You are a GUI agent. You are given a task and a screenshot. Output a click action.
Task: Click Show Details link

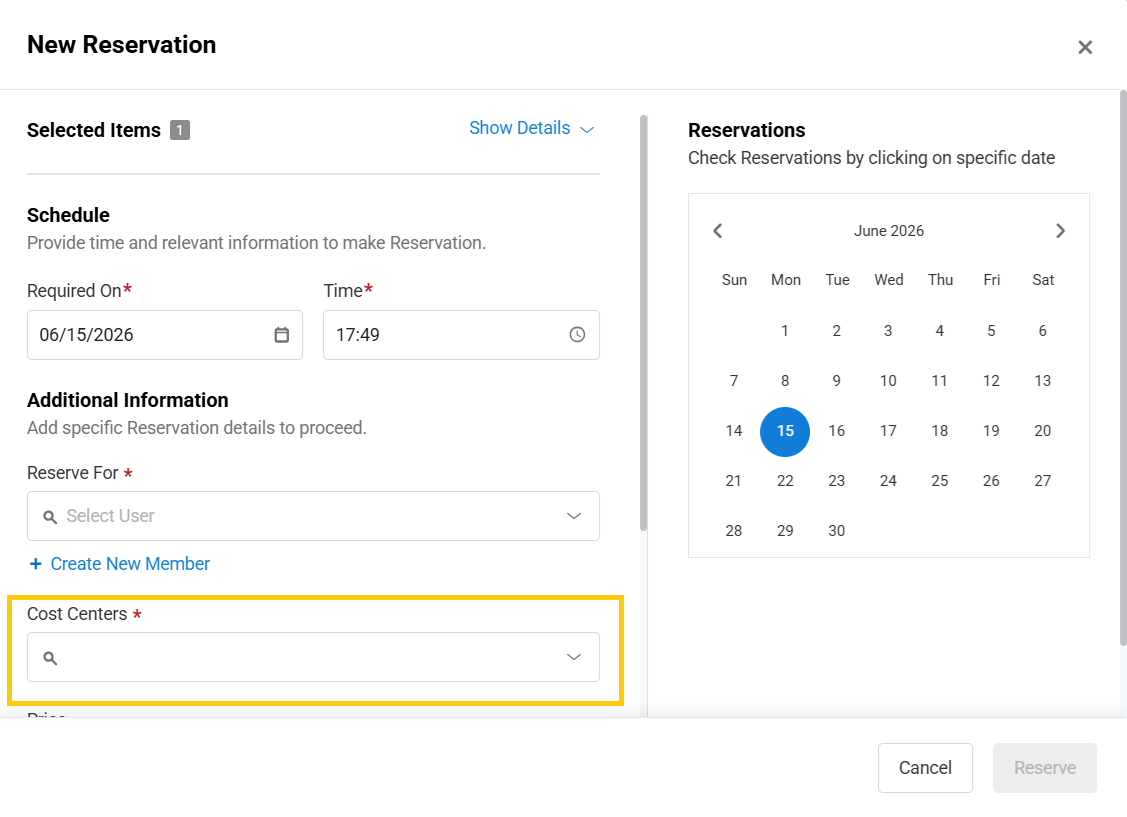[520, 128]
